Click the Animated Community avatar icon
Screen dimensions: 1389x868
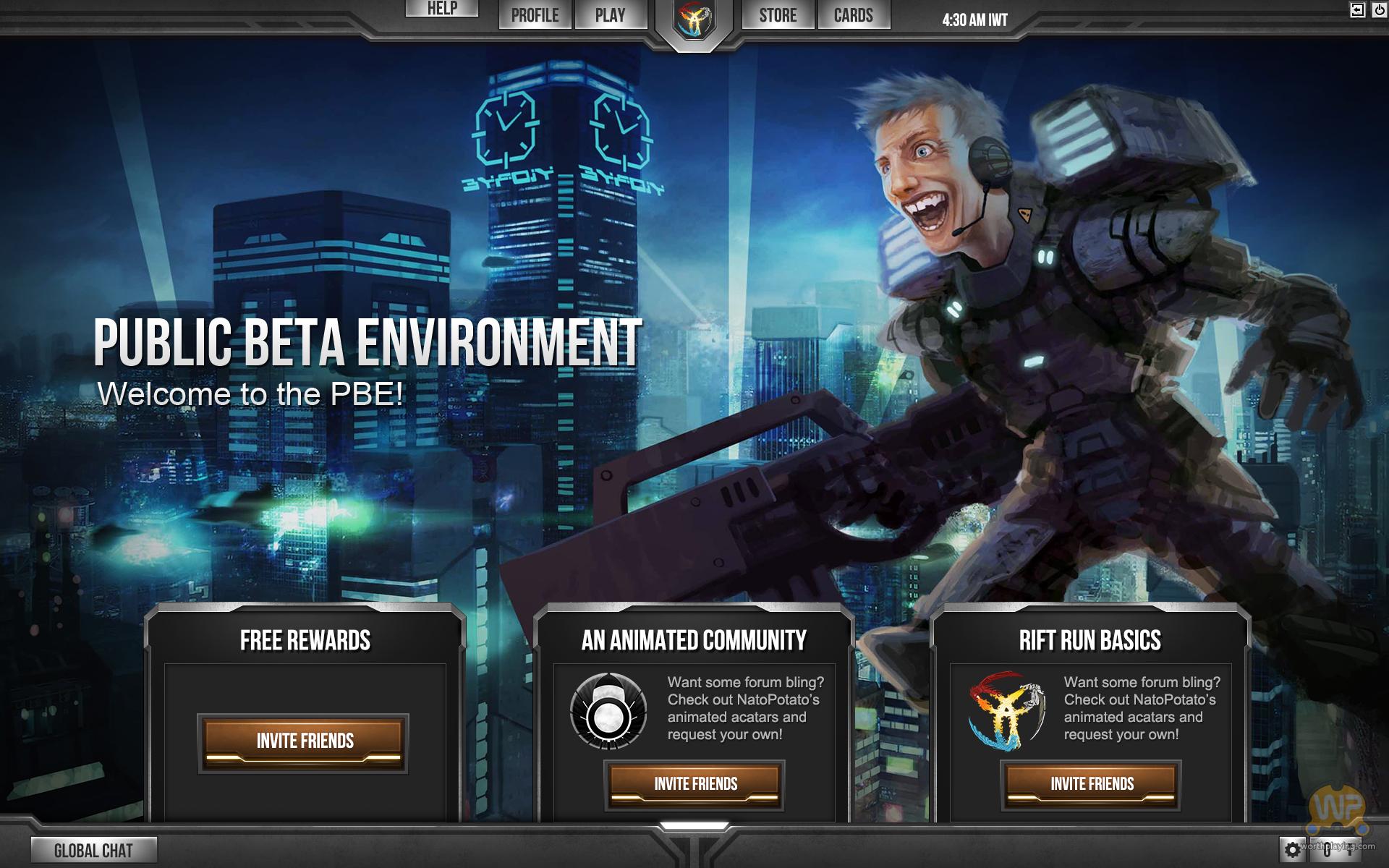pyautogui.click(x=608, y=711)
